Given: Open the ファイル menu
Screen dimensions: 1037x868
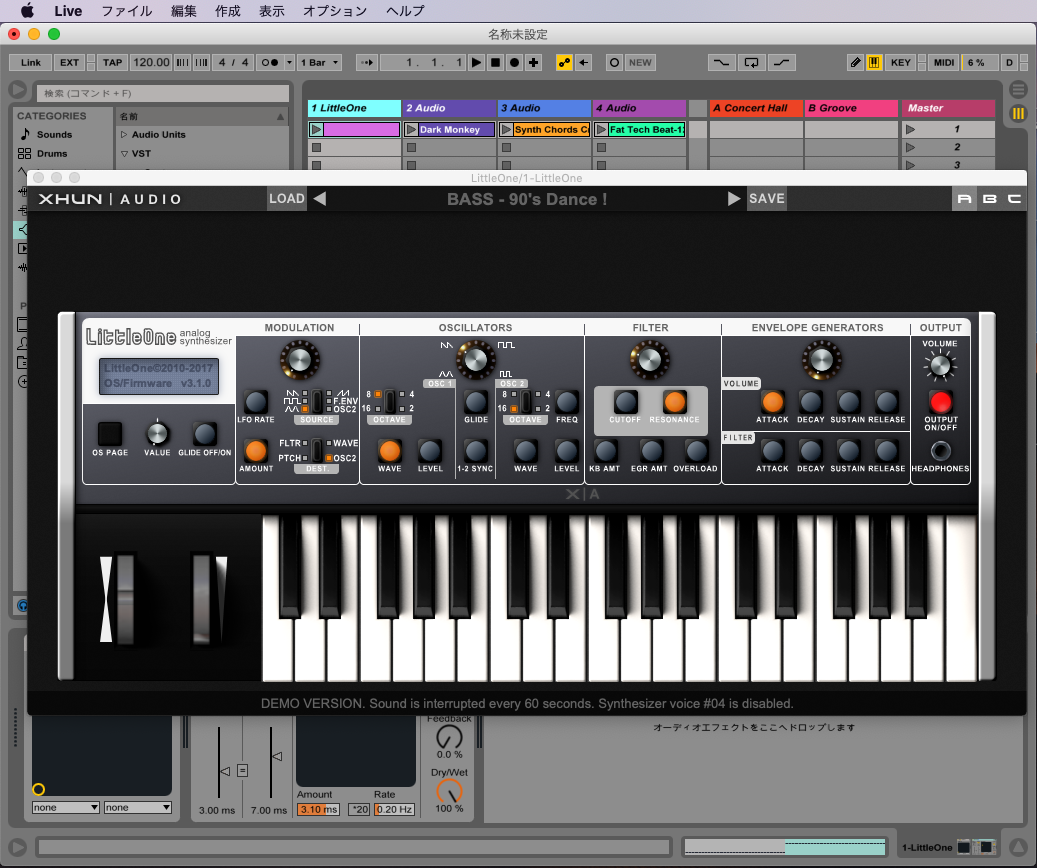Looking at the screenshot, I should coord(126,11).
